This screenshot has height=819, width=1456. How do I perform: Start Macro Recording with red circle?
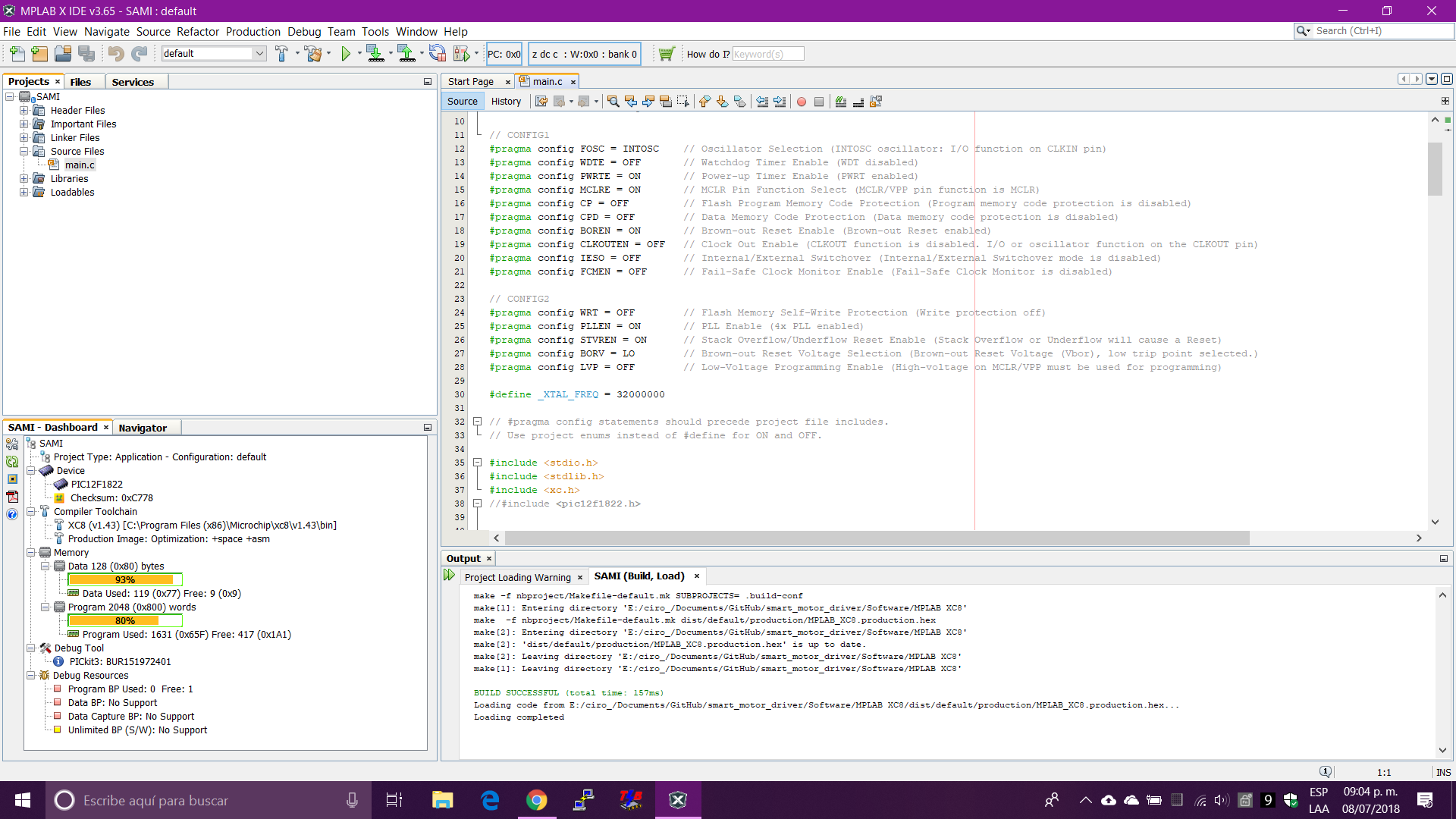pos(802,102)
